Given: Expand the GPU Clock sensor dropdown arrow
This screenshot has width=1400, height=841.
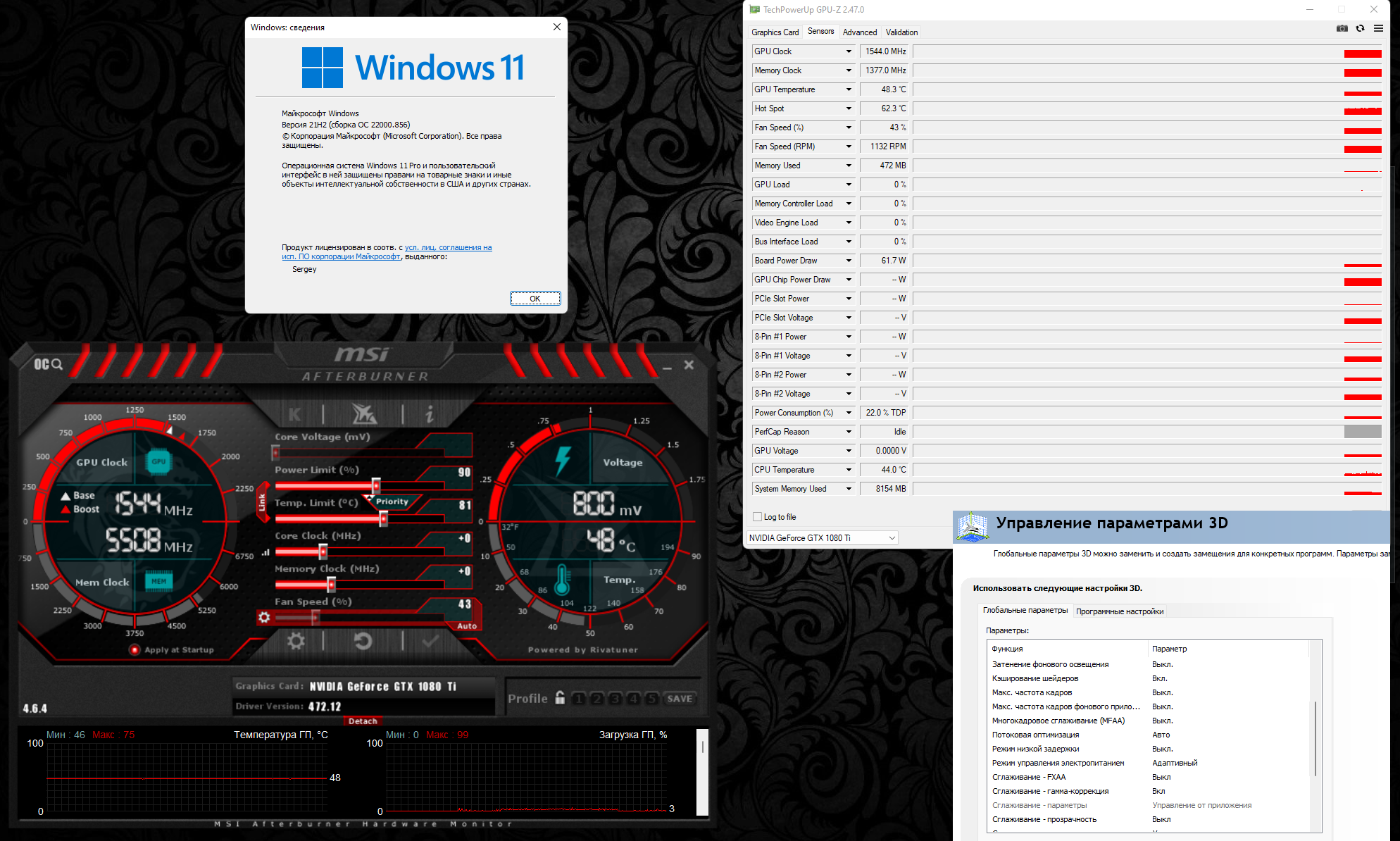Looking at the screenshot, I should tap(849, 51).
